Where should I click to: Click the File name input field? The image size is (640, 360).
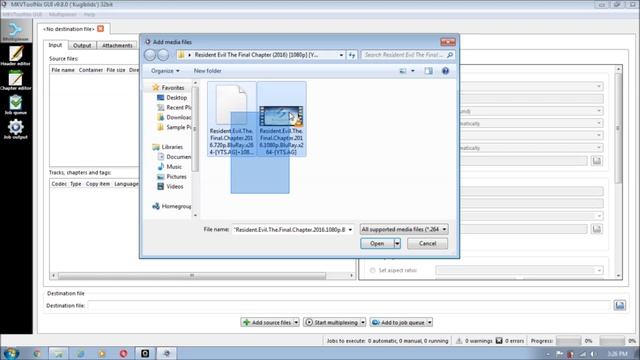(x=289, y=230)
